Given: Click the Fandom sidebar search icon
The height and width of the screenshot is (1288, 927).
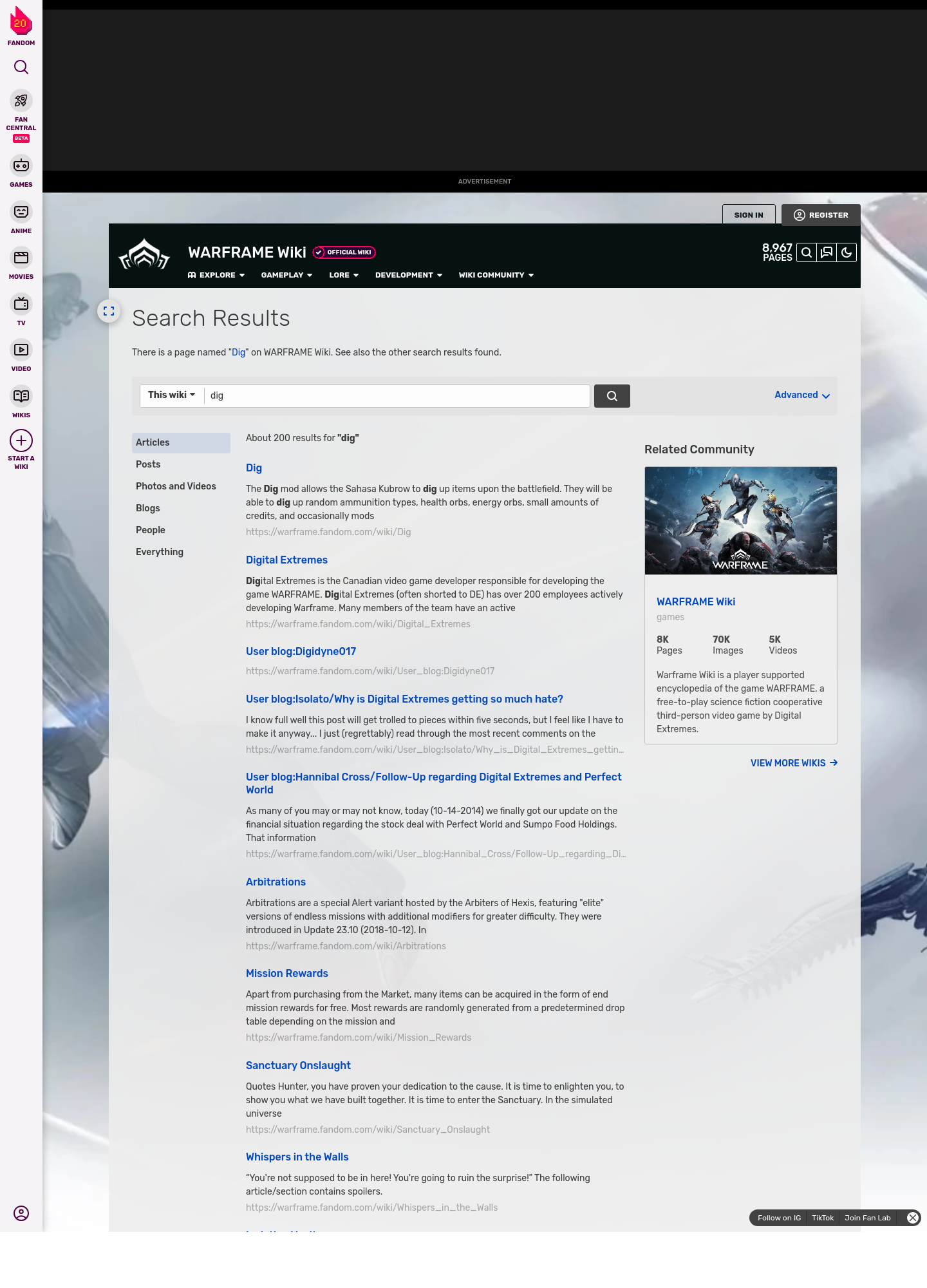Looking at the screenshot, I should click(x=21, y=68).
